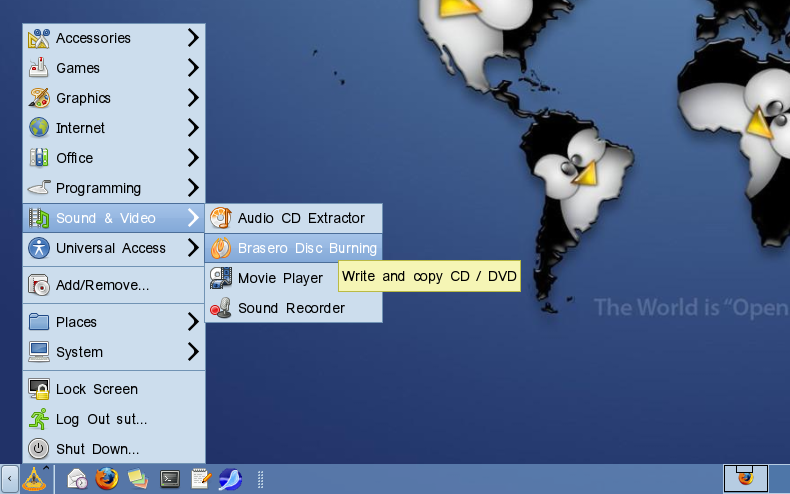Click the Internet globe icon

pos(39,128)
